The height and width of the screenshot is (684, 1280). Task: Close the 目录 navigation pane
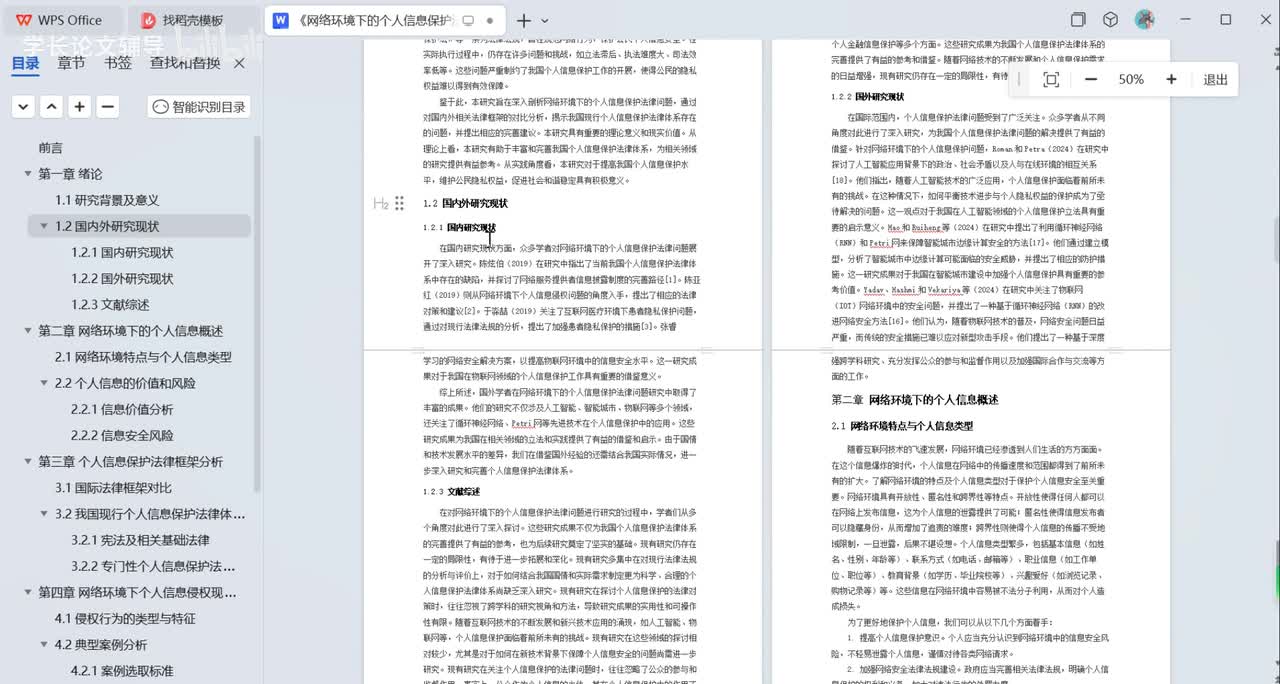(239, 63)
